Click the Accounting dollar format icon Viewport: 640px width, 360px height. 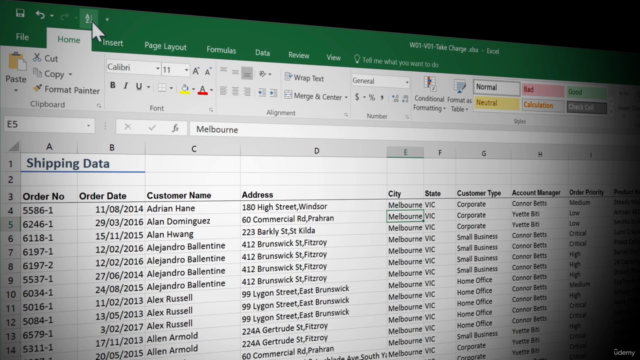click(x=357, y=97)
